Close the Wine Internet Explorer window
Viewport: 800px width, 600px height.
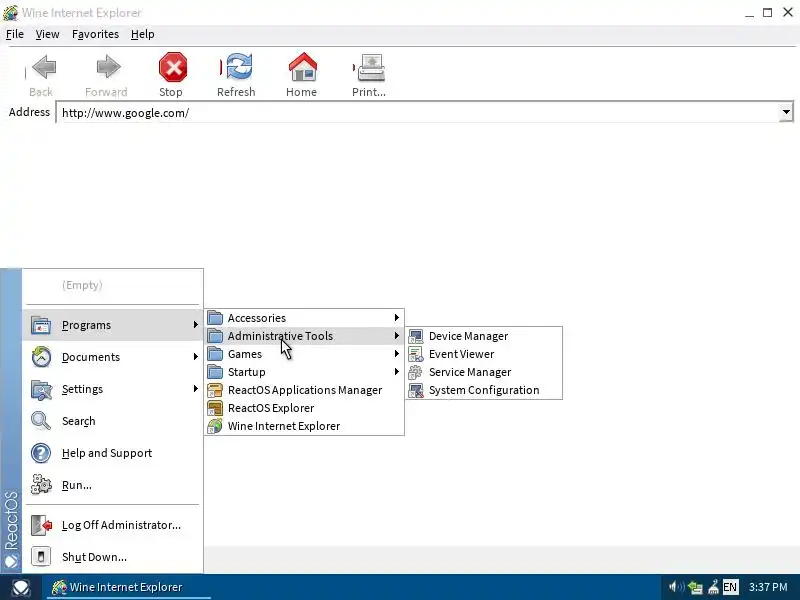(788, 12)
